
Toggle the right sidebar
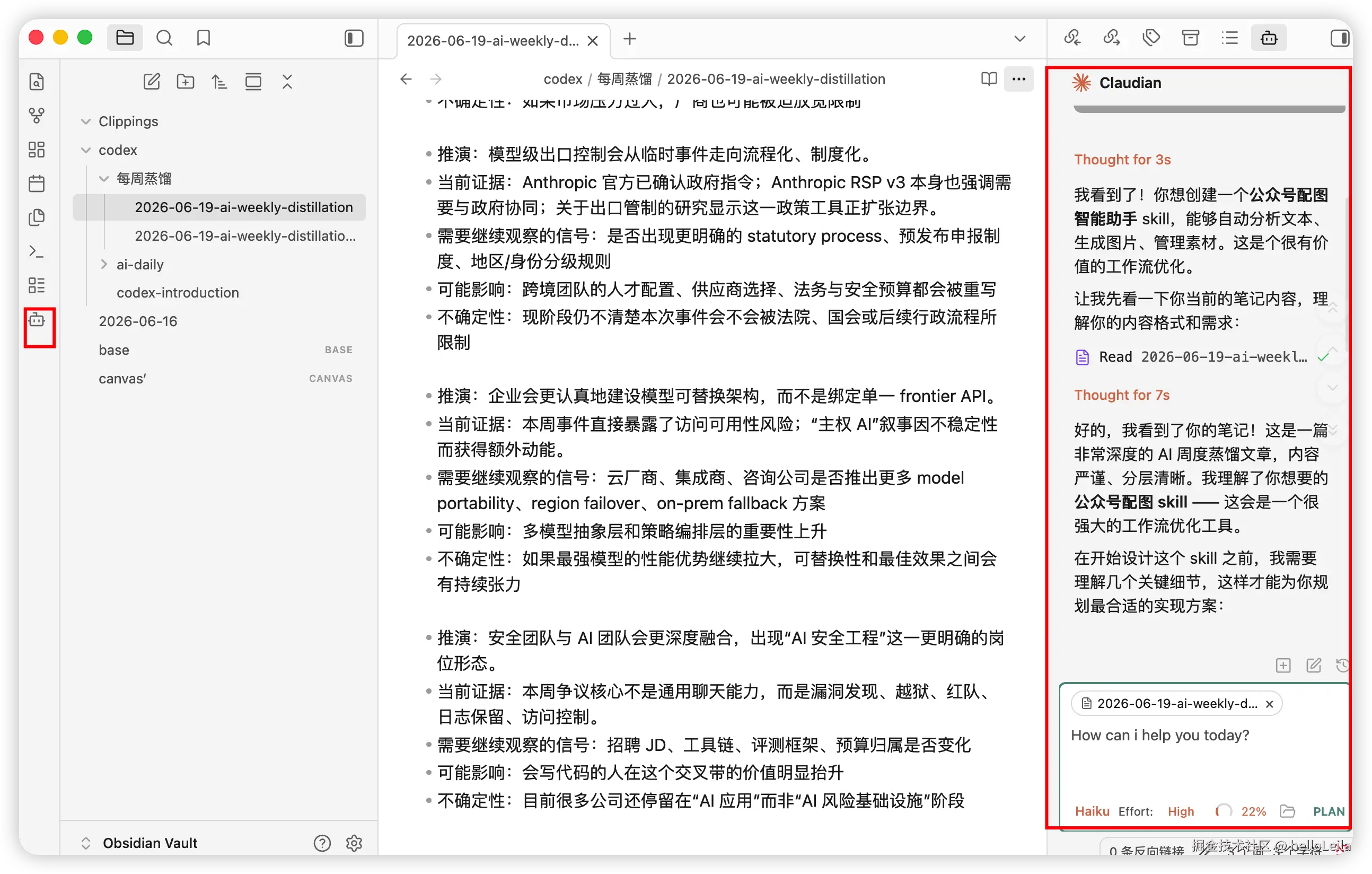pyautogui.click(x=1339, y=38)
